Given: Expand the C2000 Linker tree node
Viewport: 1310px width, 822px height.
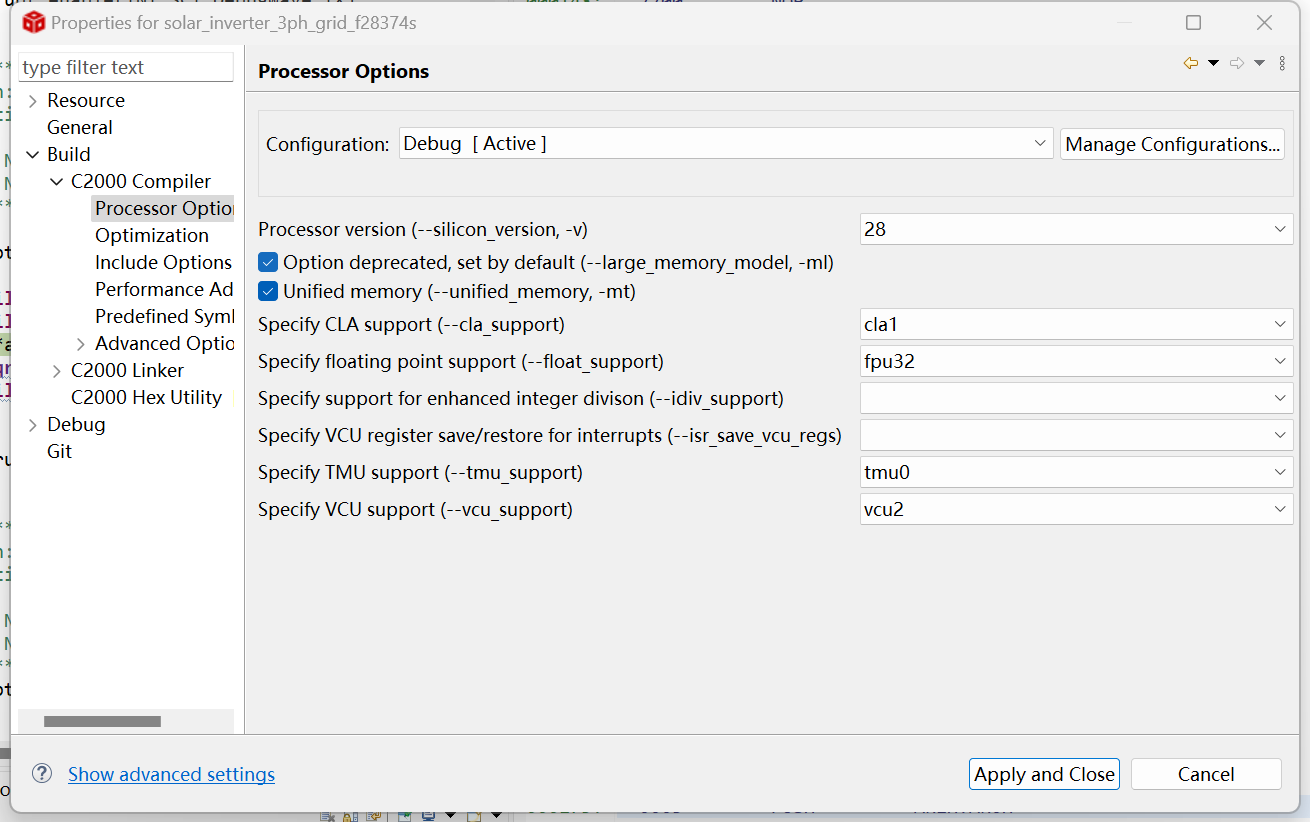Looking at the screenshot, I should point(57,371).
